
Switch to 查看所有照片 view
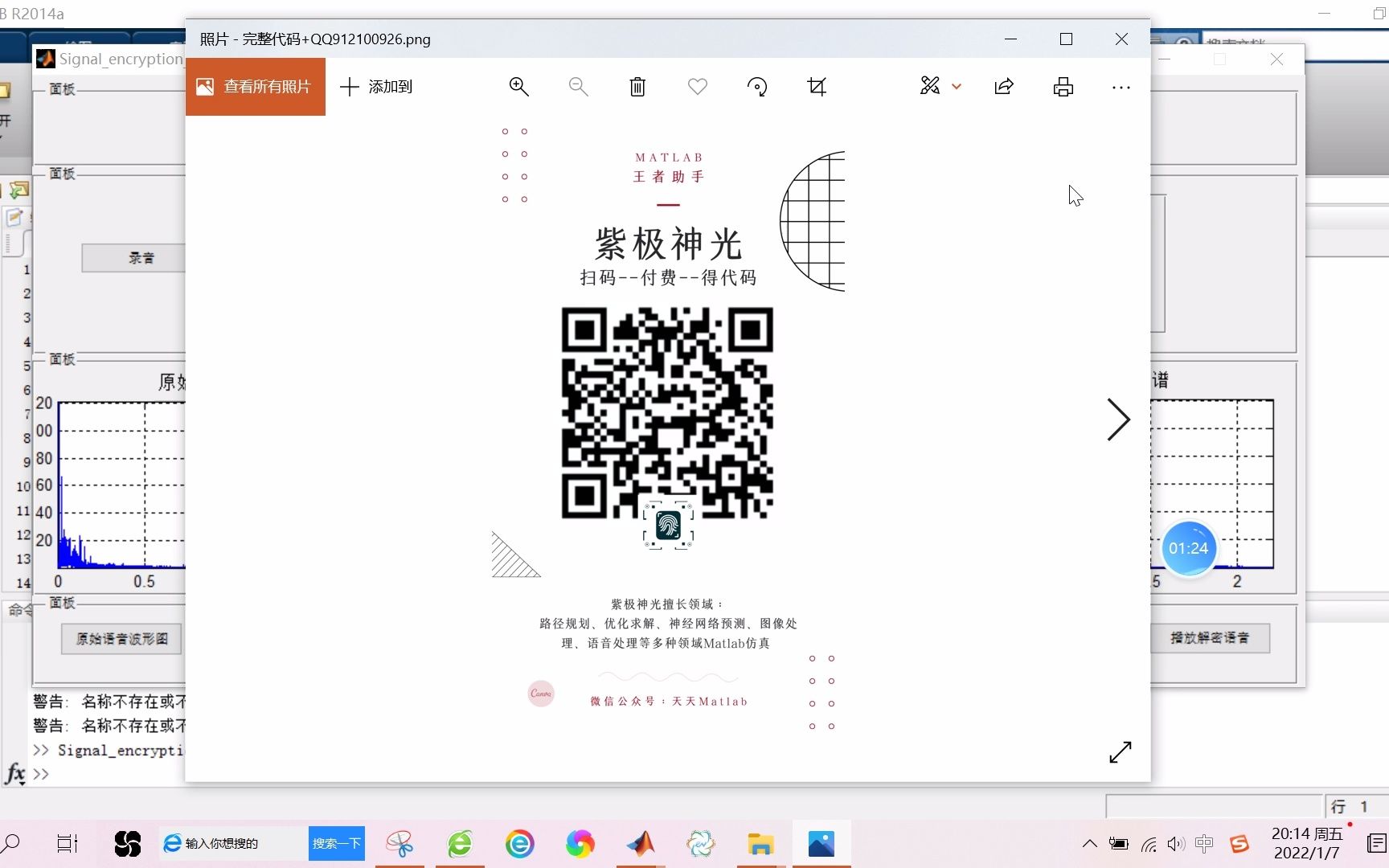click(x=255, y=86)
